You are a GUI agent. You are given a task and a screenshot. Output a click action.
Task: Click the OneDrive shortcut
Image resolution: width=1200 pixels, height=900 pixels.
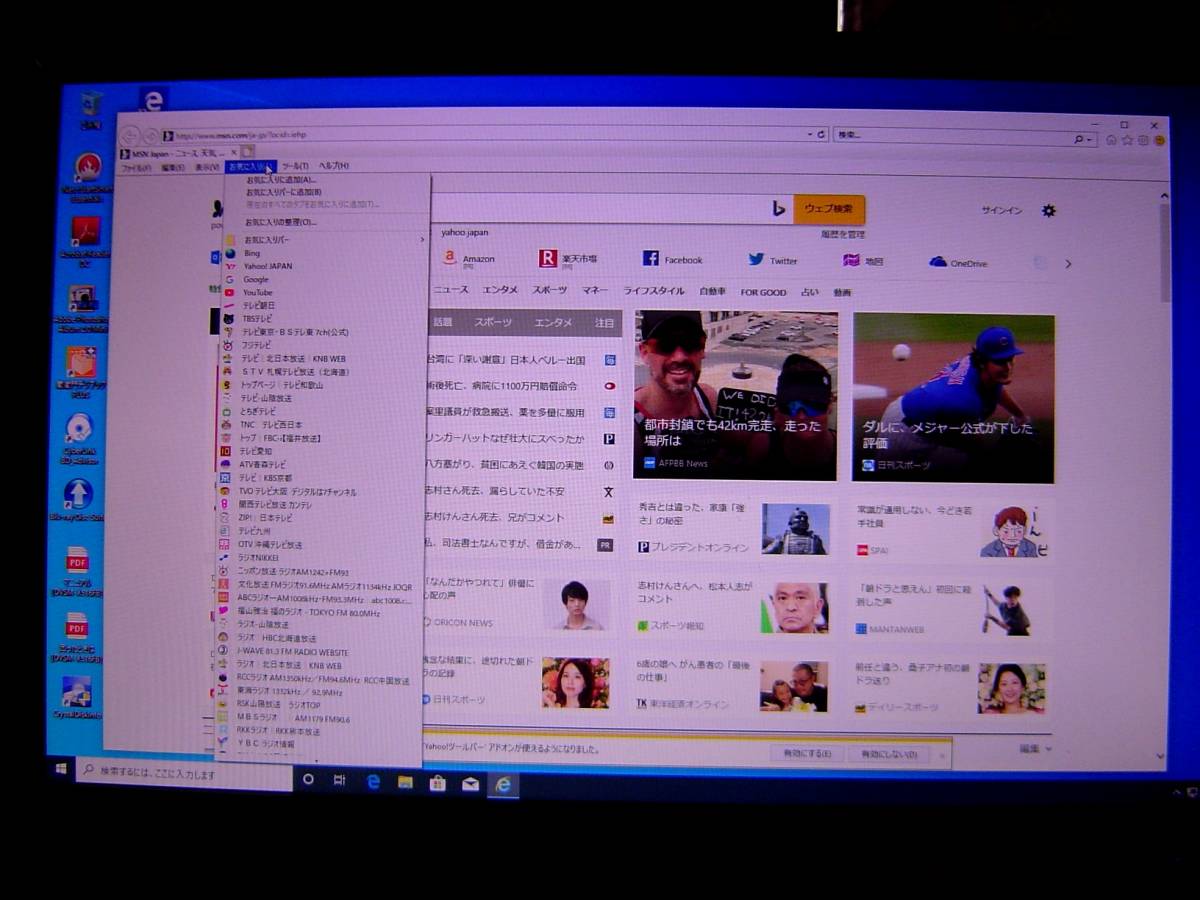(958, 263)
